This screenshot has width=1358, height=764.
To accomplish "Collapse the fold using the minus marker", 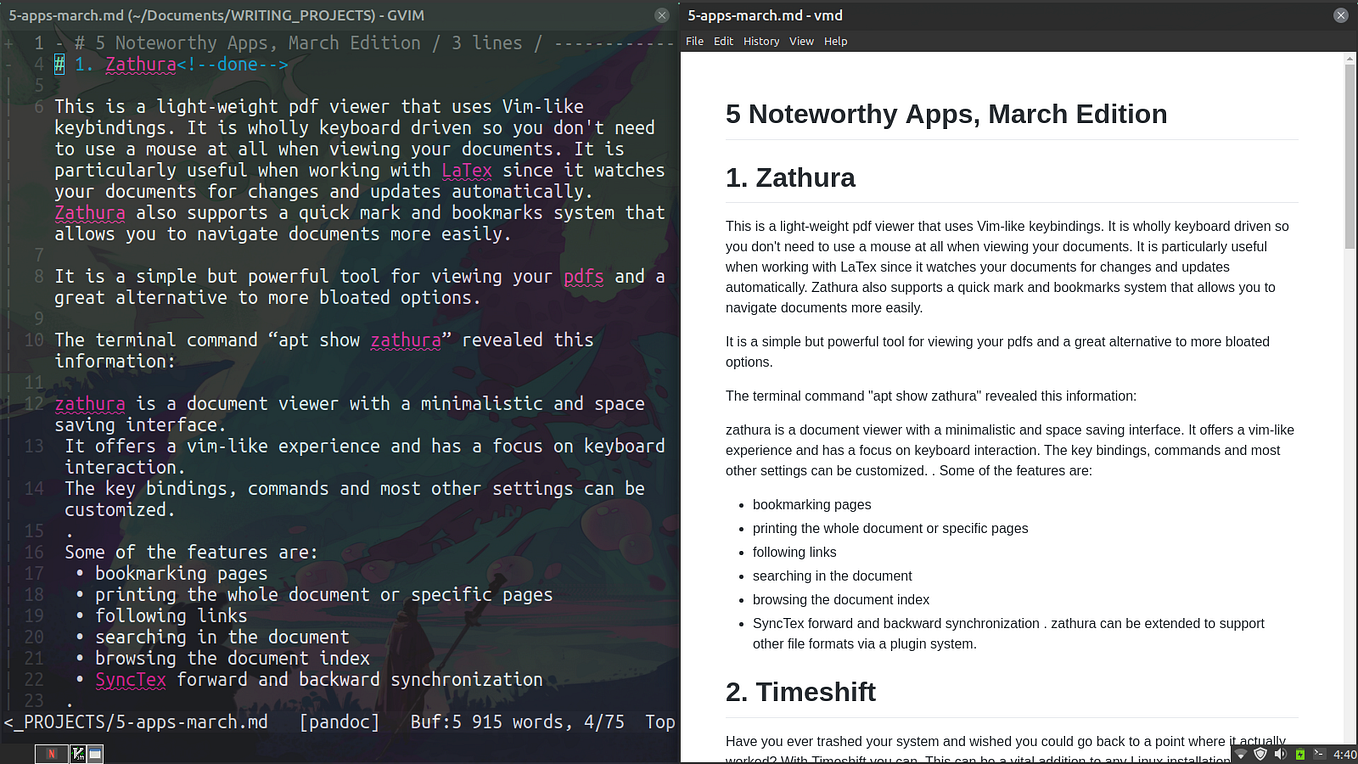I will [x=7, y=64].
